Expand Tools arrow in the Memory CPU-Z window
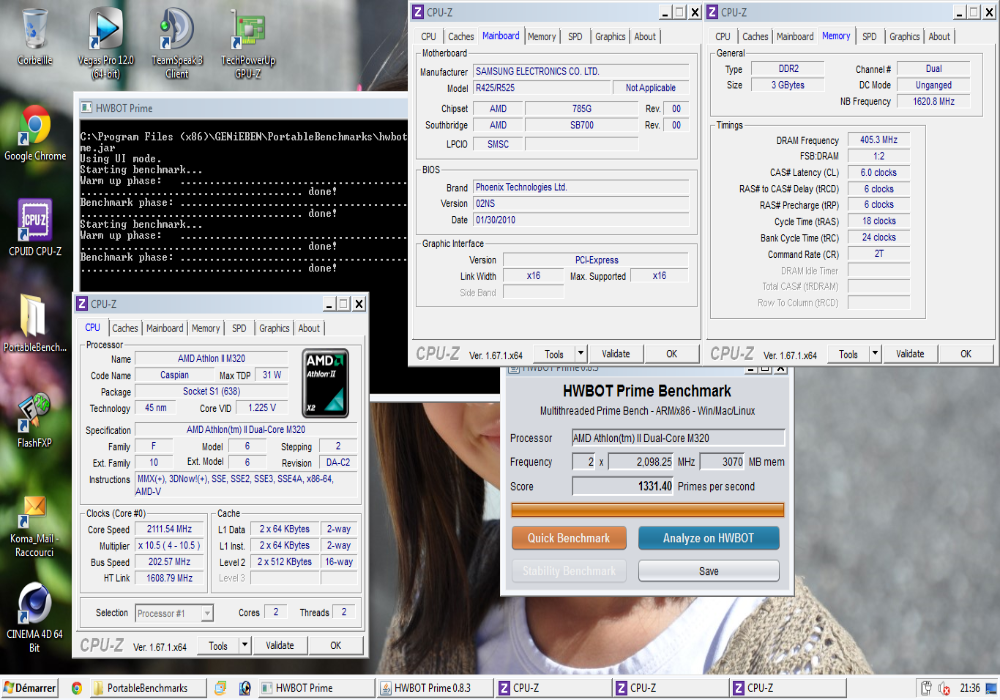 pyautogui.click(x=875, y=353)
